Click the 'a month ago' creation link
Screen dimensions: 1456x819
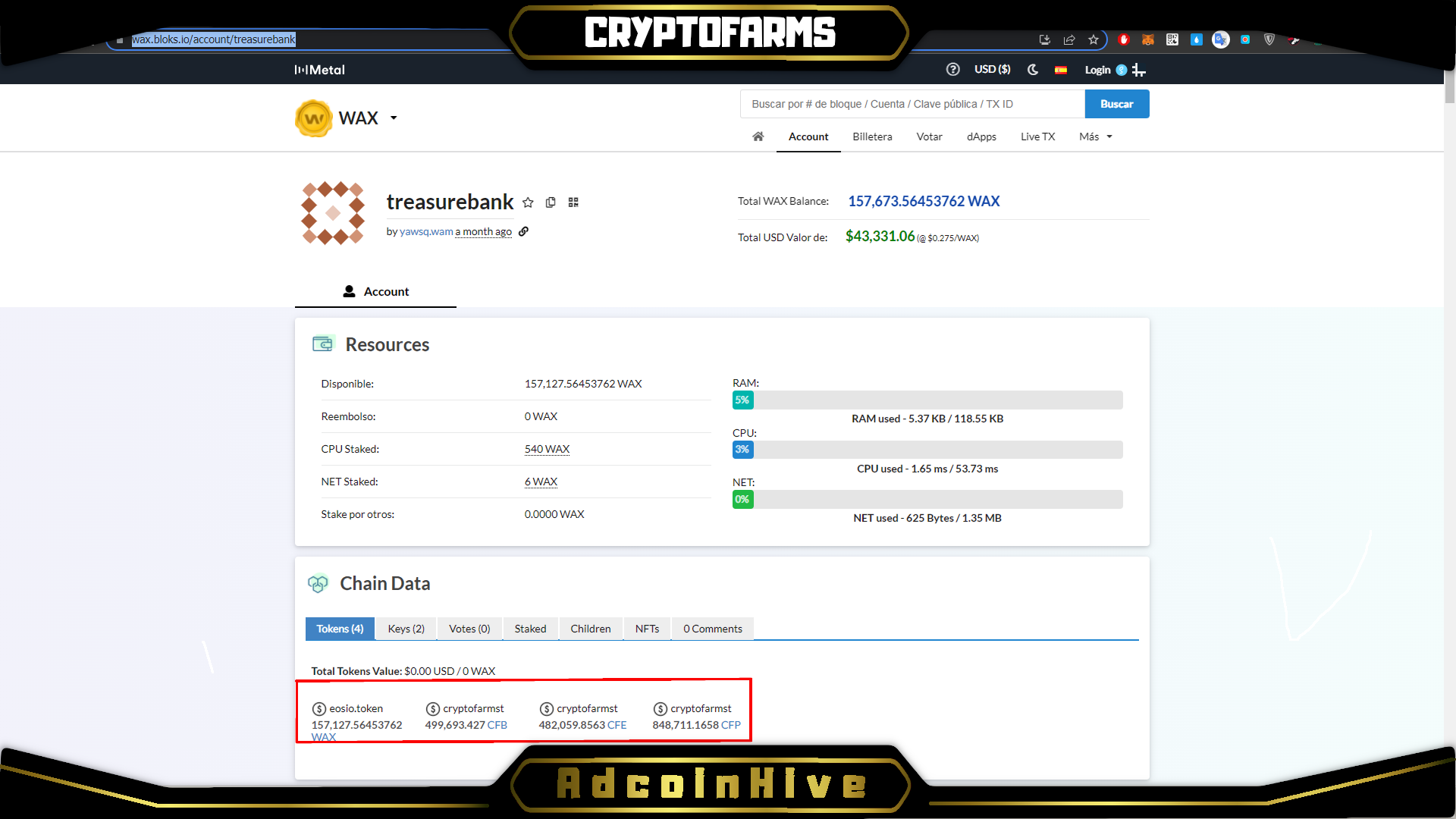[x=484, y=231]
